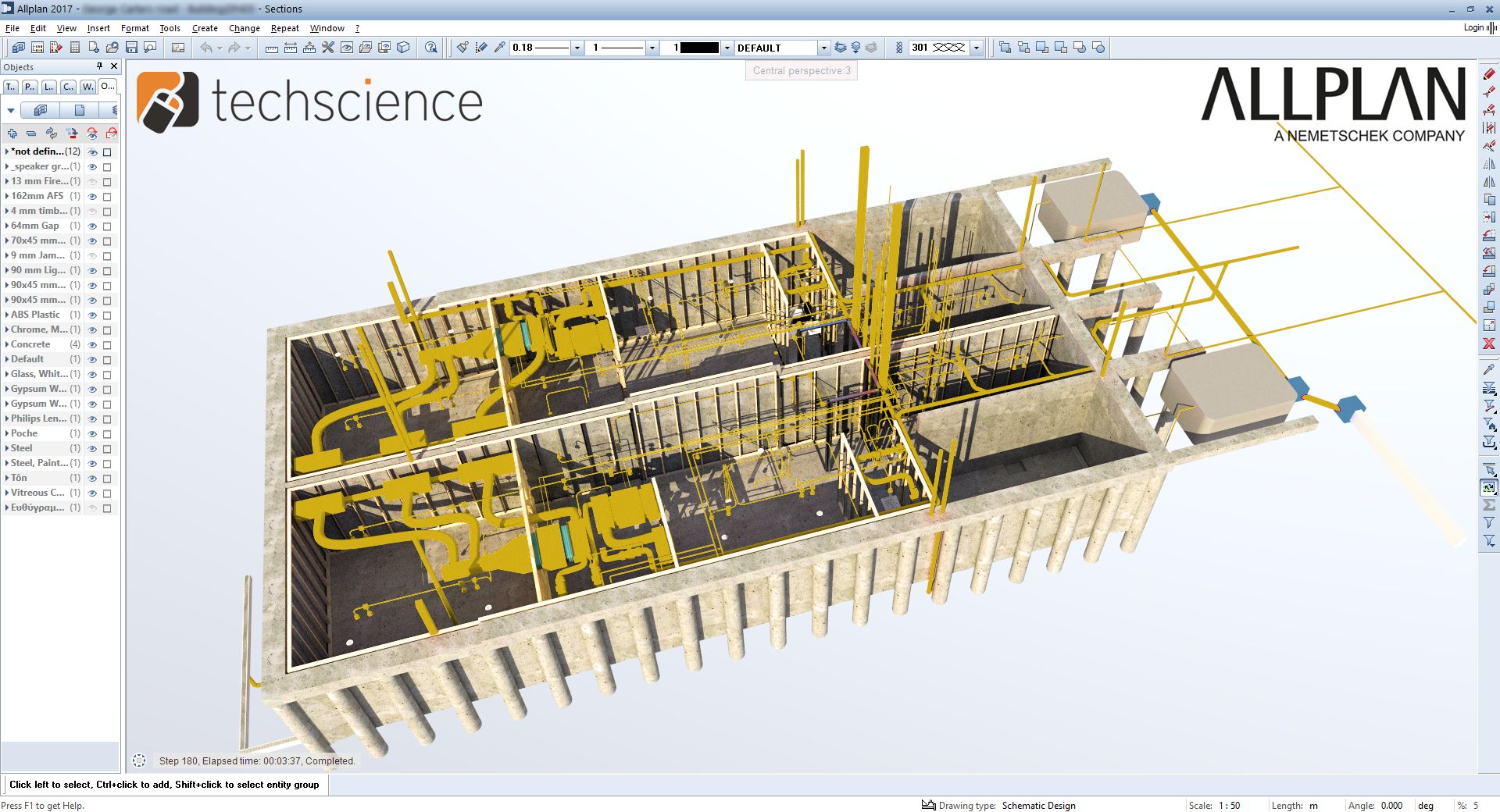Select the Measure tool in the toolbar
Screen dimensions: 1500x812
[272, 48]
